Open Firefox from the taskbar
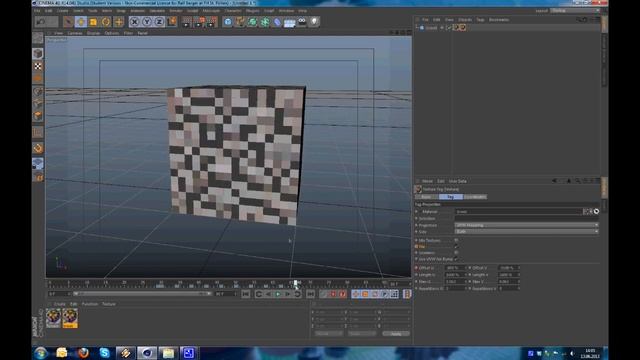The image size is (640, 360). coord(83,353)
